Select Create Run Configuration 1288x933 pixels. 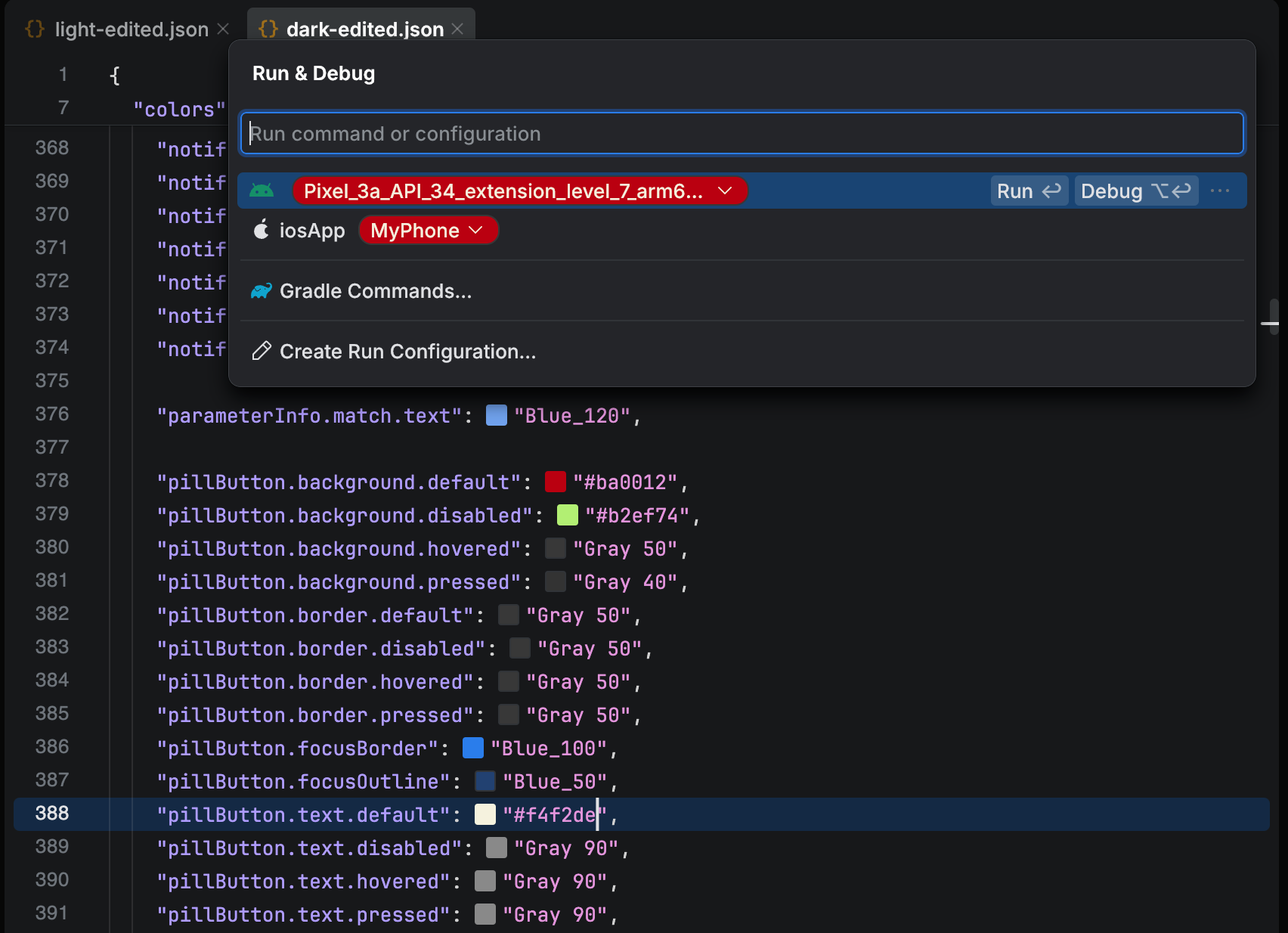(x=408, y=351)
